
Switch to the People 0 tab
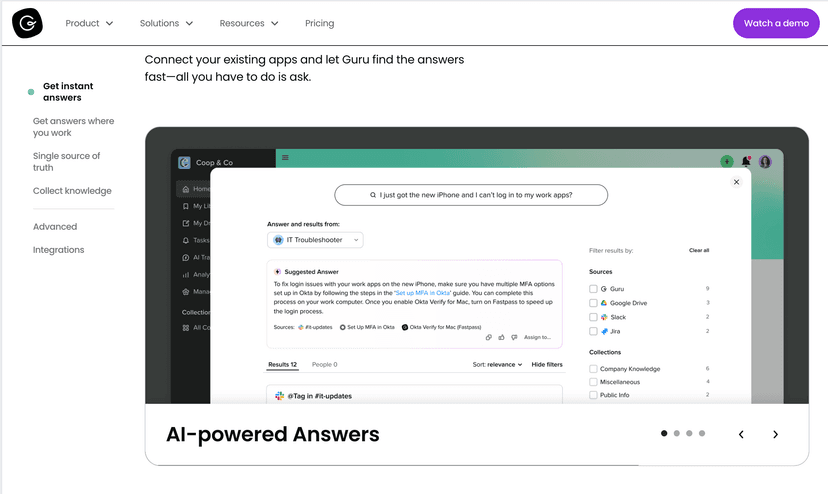(x=324, y=365)
